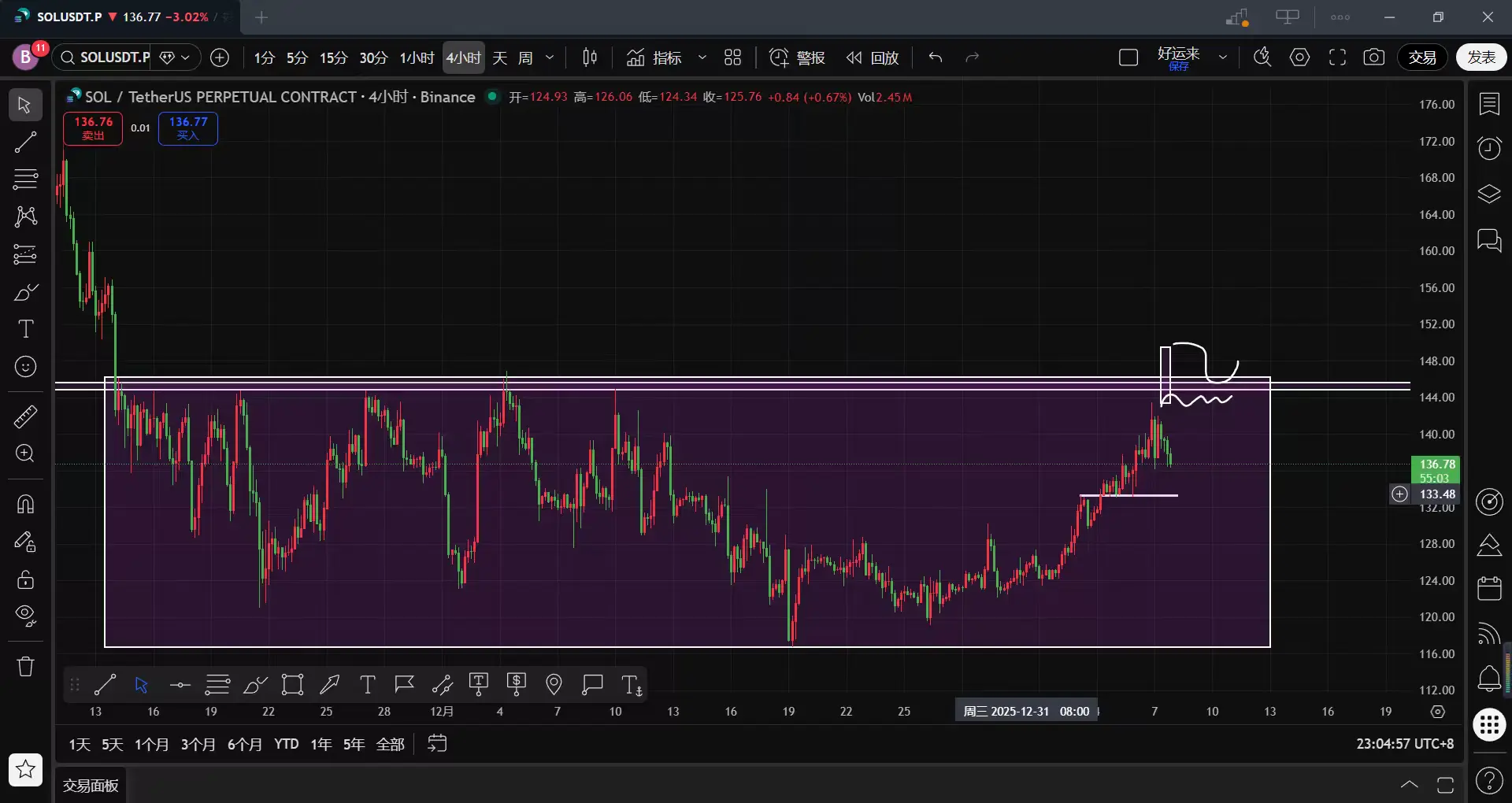The width and height of the screenshot is (1512, 803).
Task: Open price scale settings gear
Action: tap(1438, 712)
